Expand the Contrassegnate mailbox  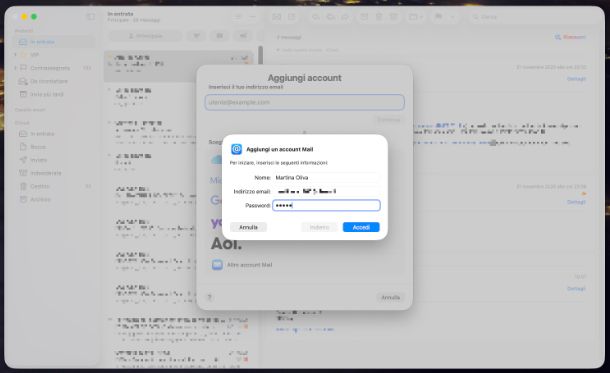(x=15, y=68)
